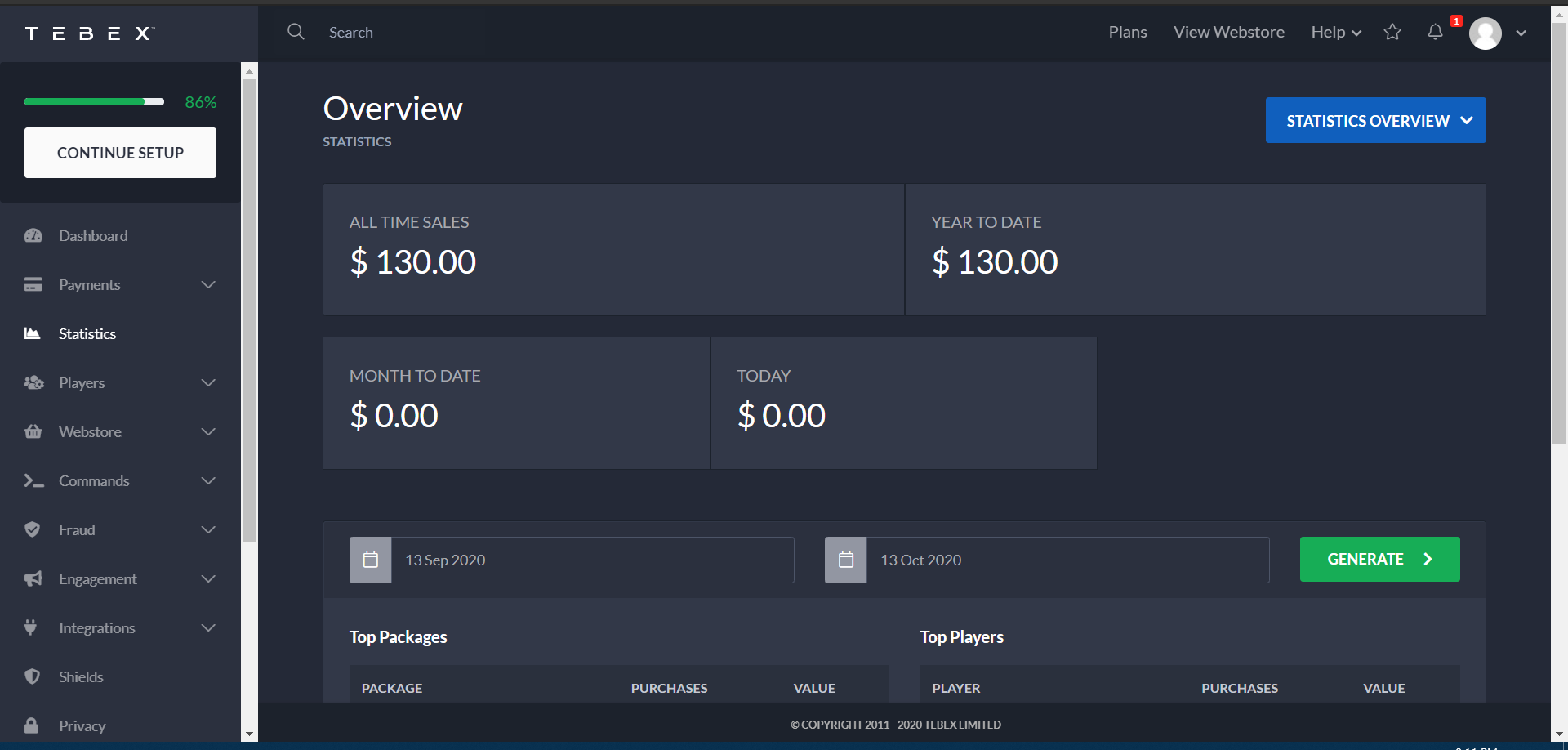Click the Dashboard gauge icon

click(33, 235)
